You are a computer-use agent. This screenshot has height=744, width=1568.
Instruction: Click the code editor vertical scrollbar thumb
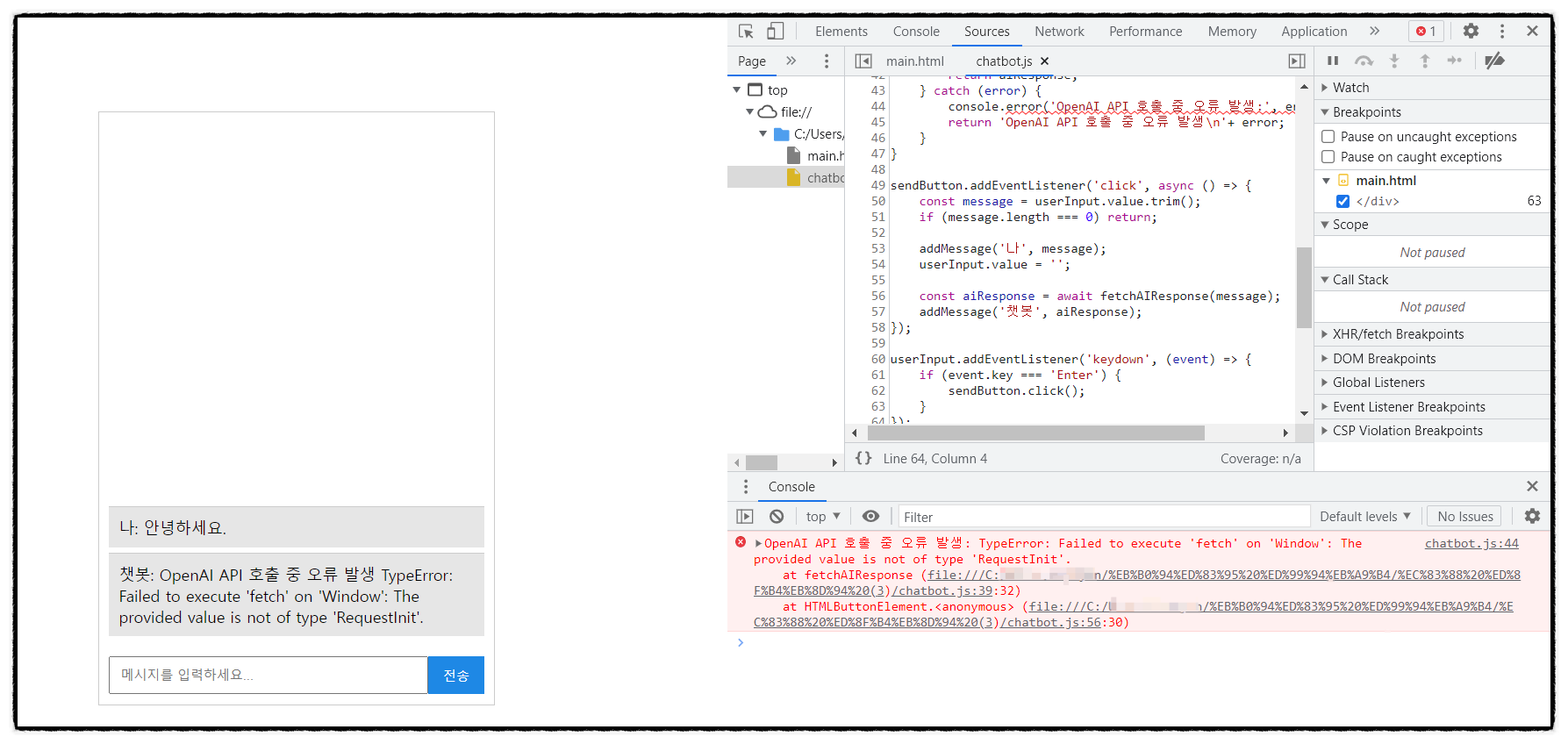pyautogui.click(x=1304, y=287)
